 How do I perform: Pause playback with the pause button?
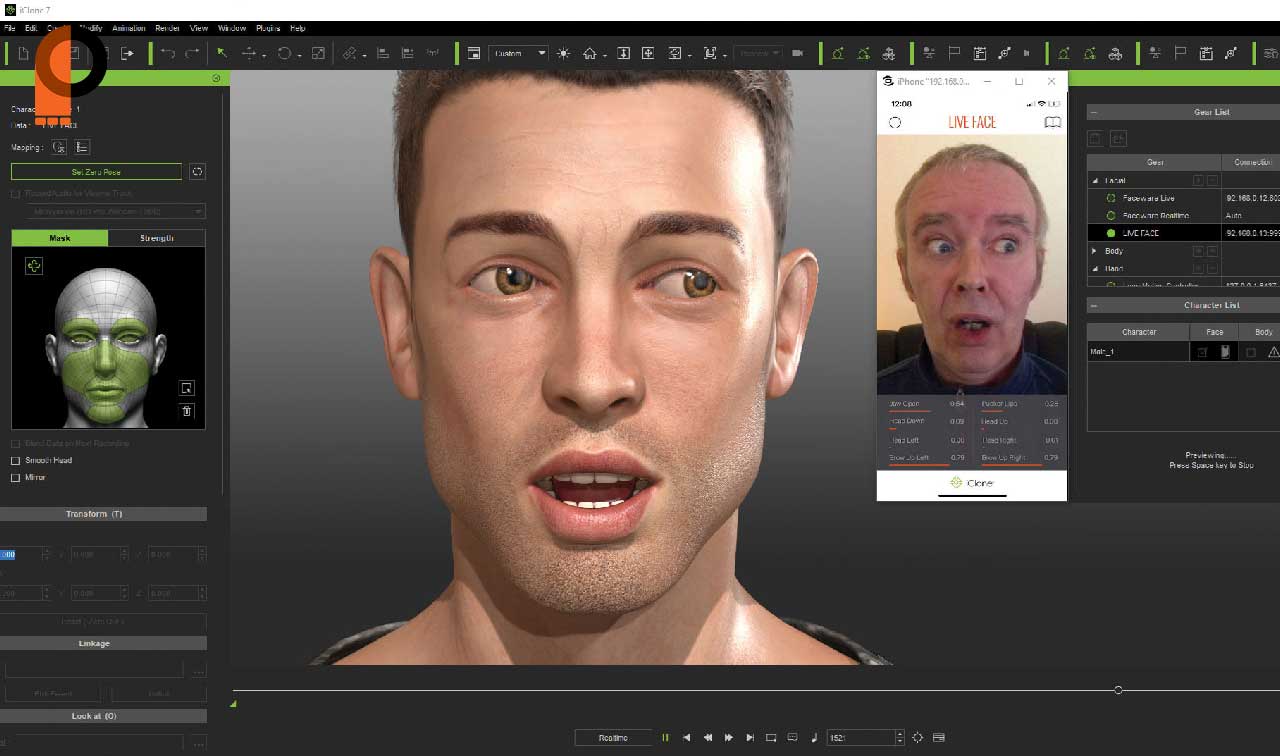click(x=665, y=738)
